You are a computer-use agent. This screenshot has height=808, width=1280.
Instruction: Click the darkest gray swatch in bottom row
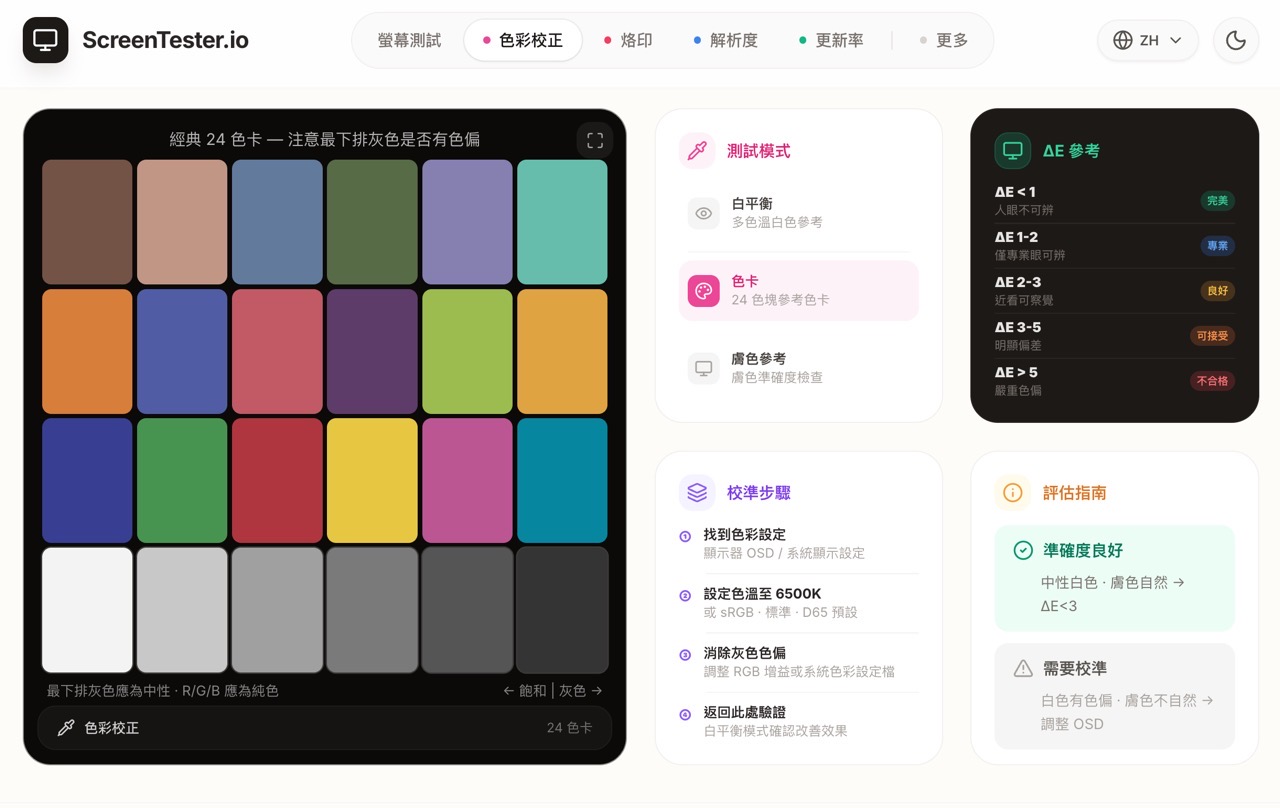click(562, 610)
